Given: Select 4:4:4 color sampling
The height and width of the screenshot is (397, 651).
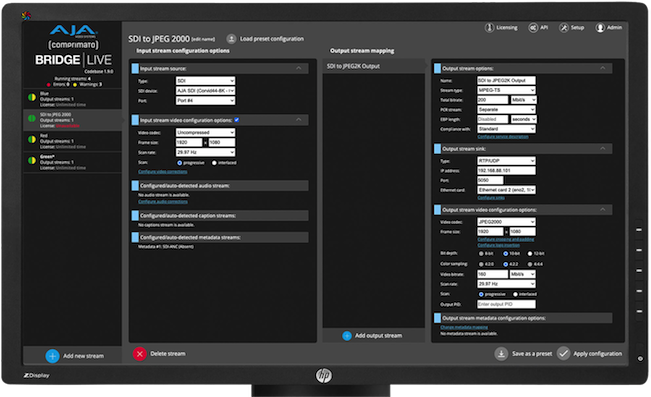Looking at the screenshot, I should coord(530,264).
